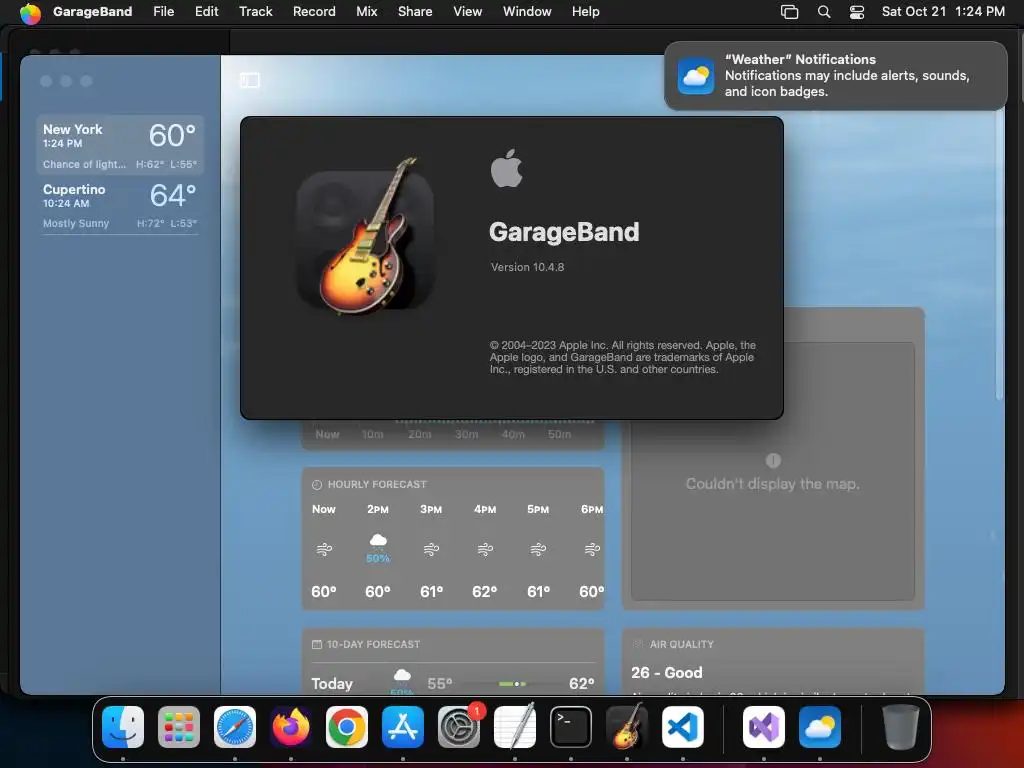Screen dimensions: 1024x768
Task: Open the Share menu
Action: coord(415,12)
